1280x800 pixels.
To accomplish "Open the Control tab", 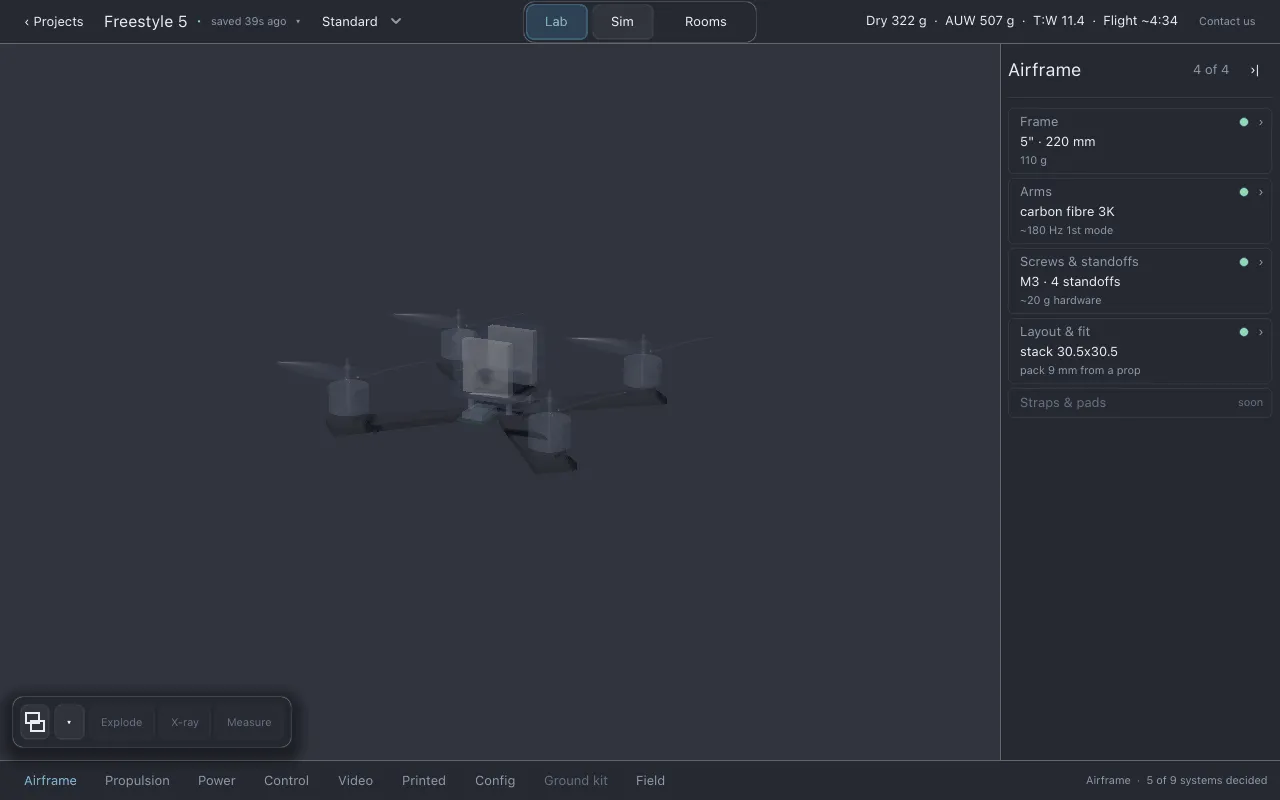I will click(x=286, y=781).
